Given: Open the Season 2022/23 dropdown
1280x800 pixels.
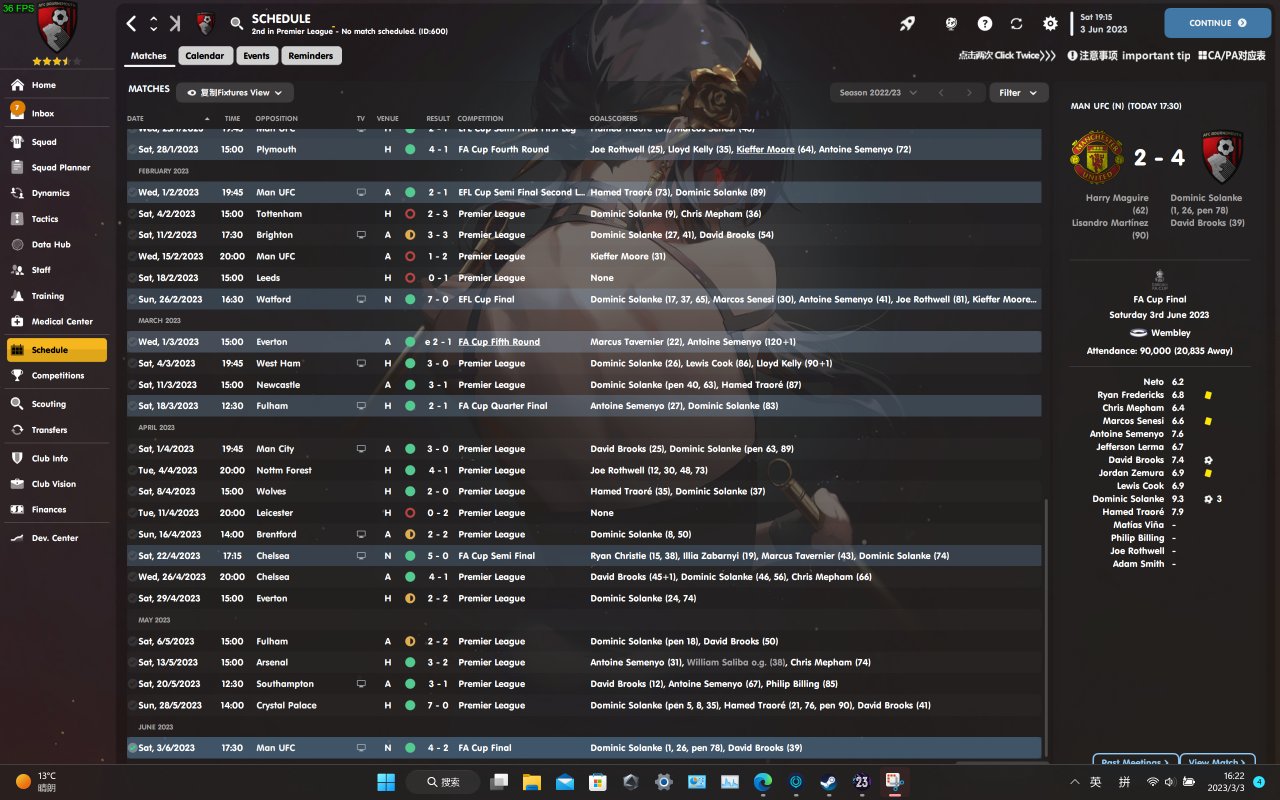Looking at the screenshot, I should [878, 93].
